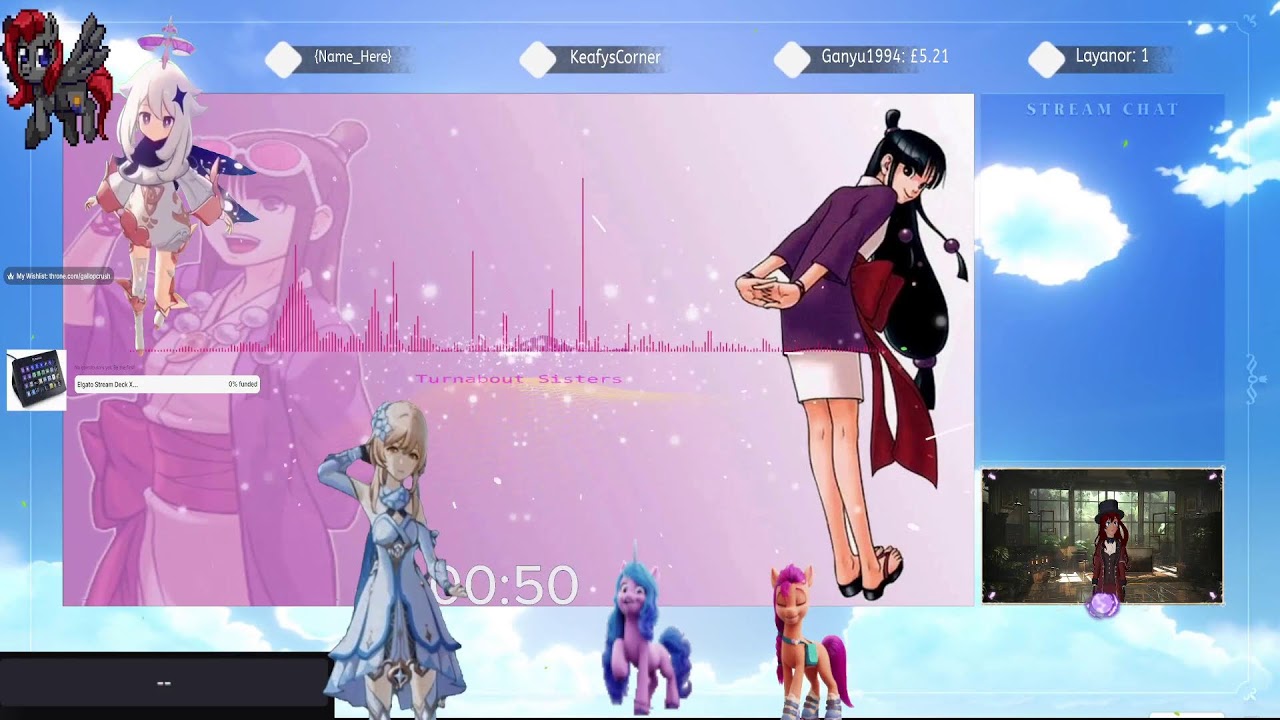Image resolution: width=1280 pixels, height=720 pixels.
Task: Click the diamond icon beside Ganyu1994
Action: click(x=792, y=59)
